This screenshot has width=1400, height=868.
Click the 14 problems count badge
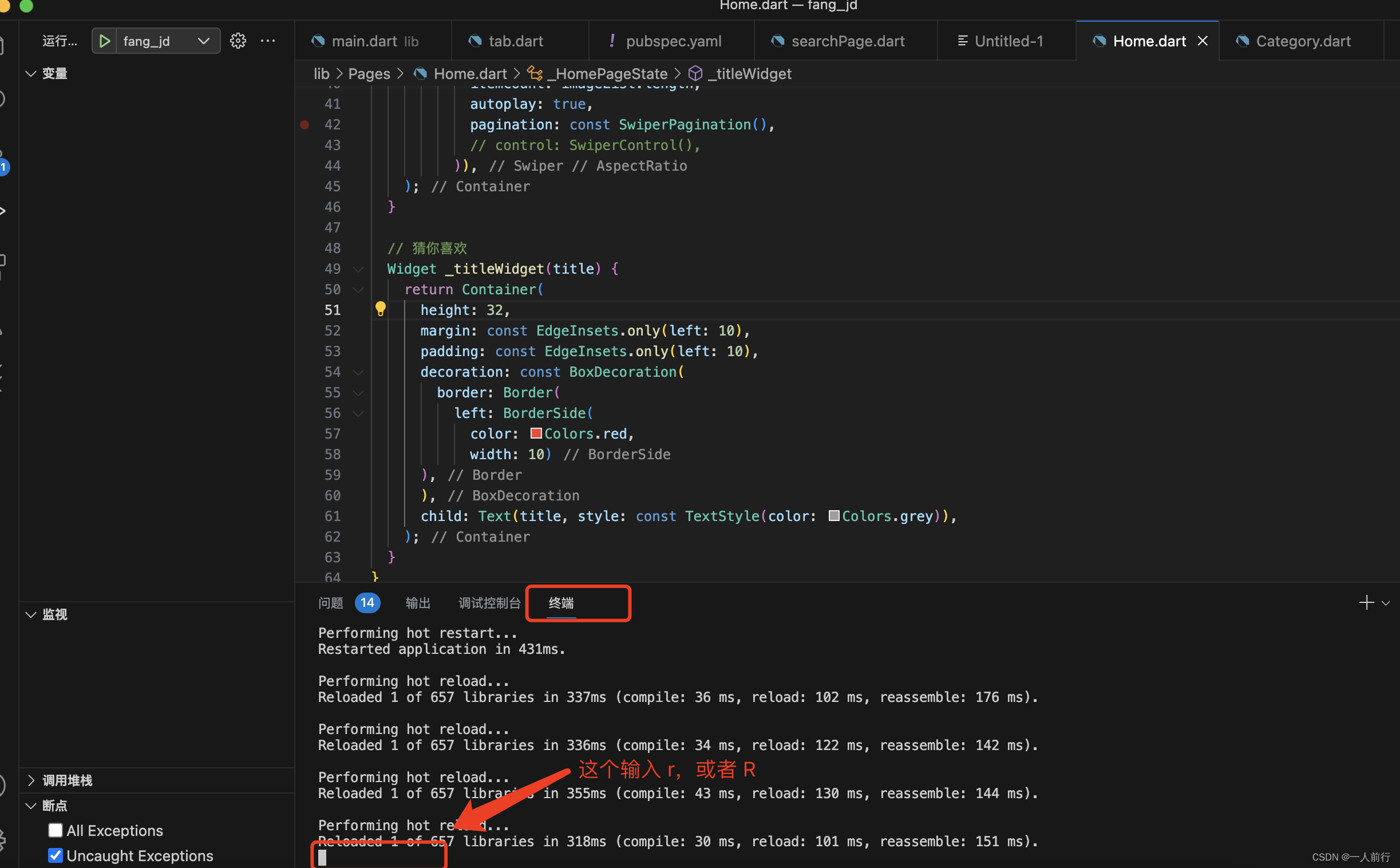pos(367,603)
